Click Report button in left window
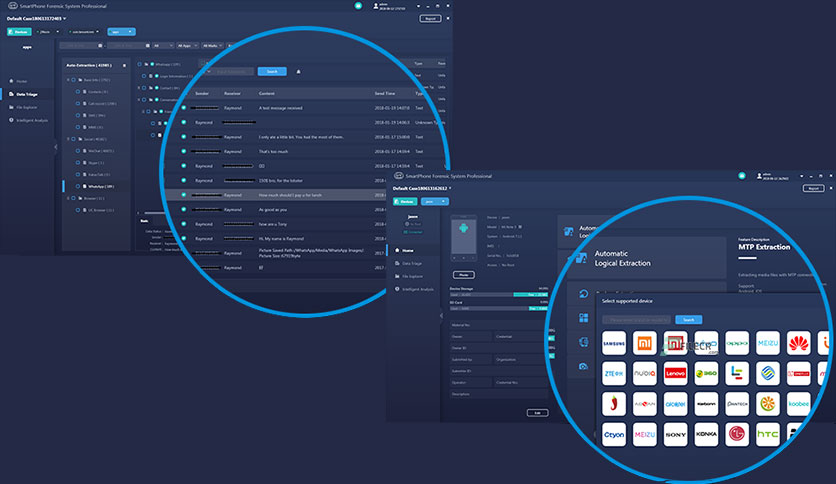This screenshot has width=836, height=484. tap(430, 19)
